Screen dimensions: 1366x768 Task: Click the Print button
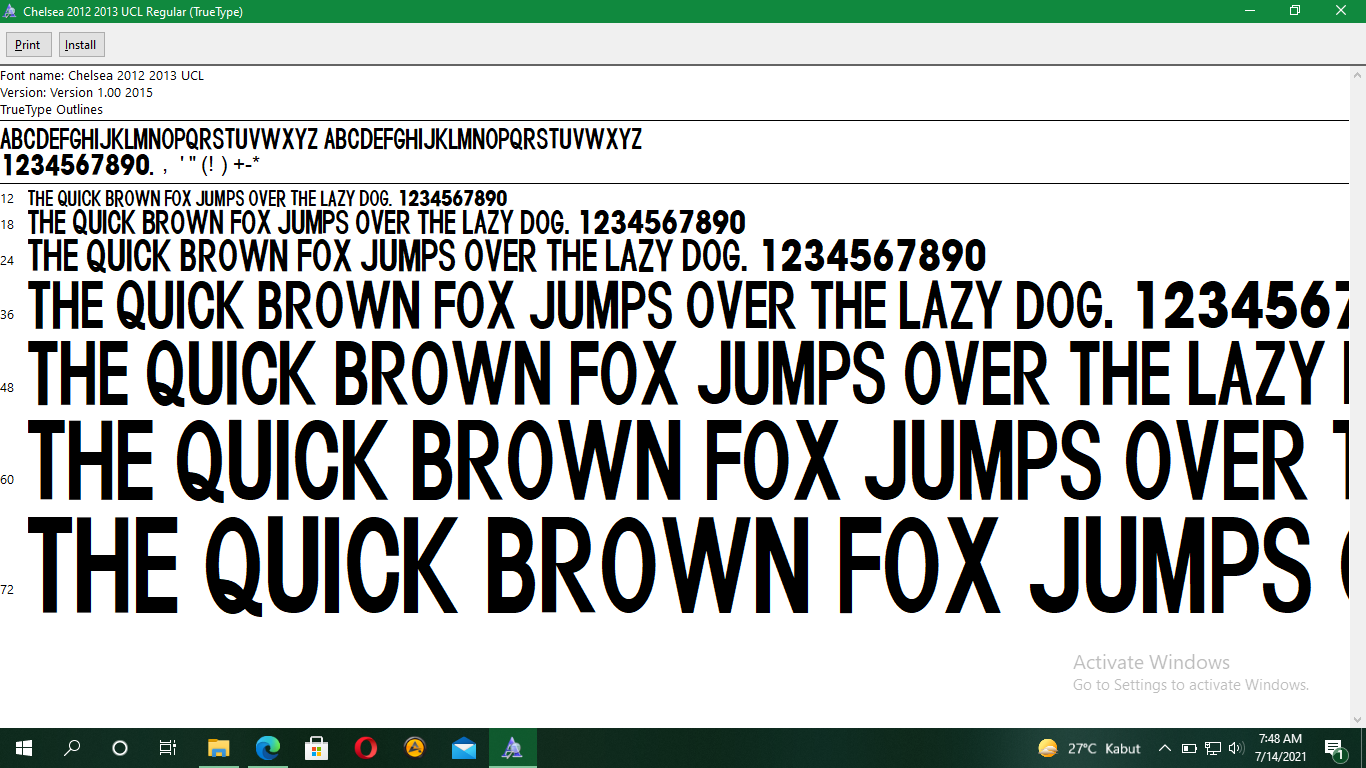click(28, 45)
